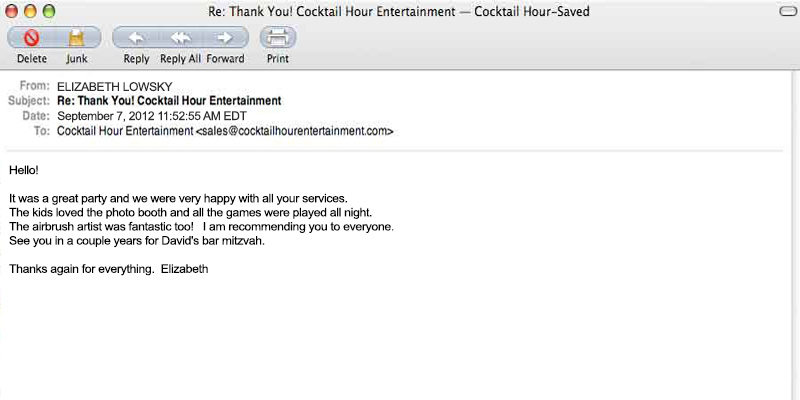
Task: Click the line about David's bar mitzvah
Action: (137, 241)
